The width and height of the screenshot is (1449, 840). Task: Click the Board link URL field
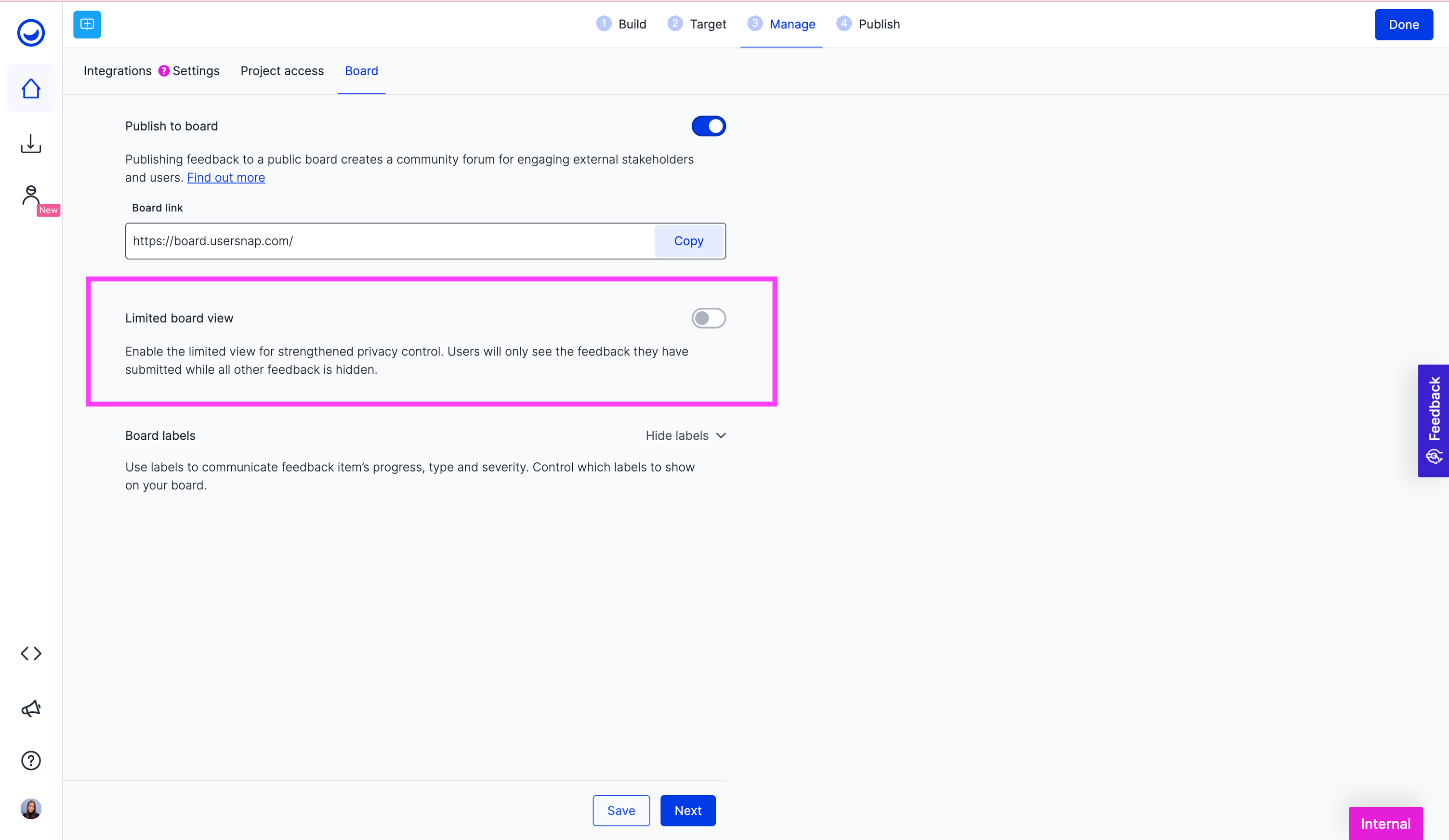[x=389, y=241]
